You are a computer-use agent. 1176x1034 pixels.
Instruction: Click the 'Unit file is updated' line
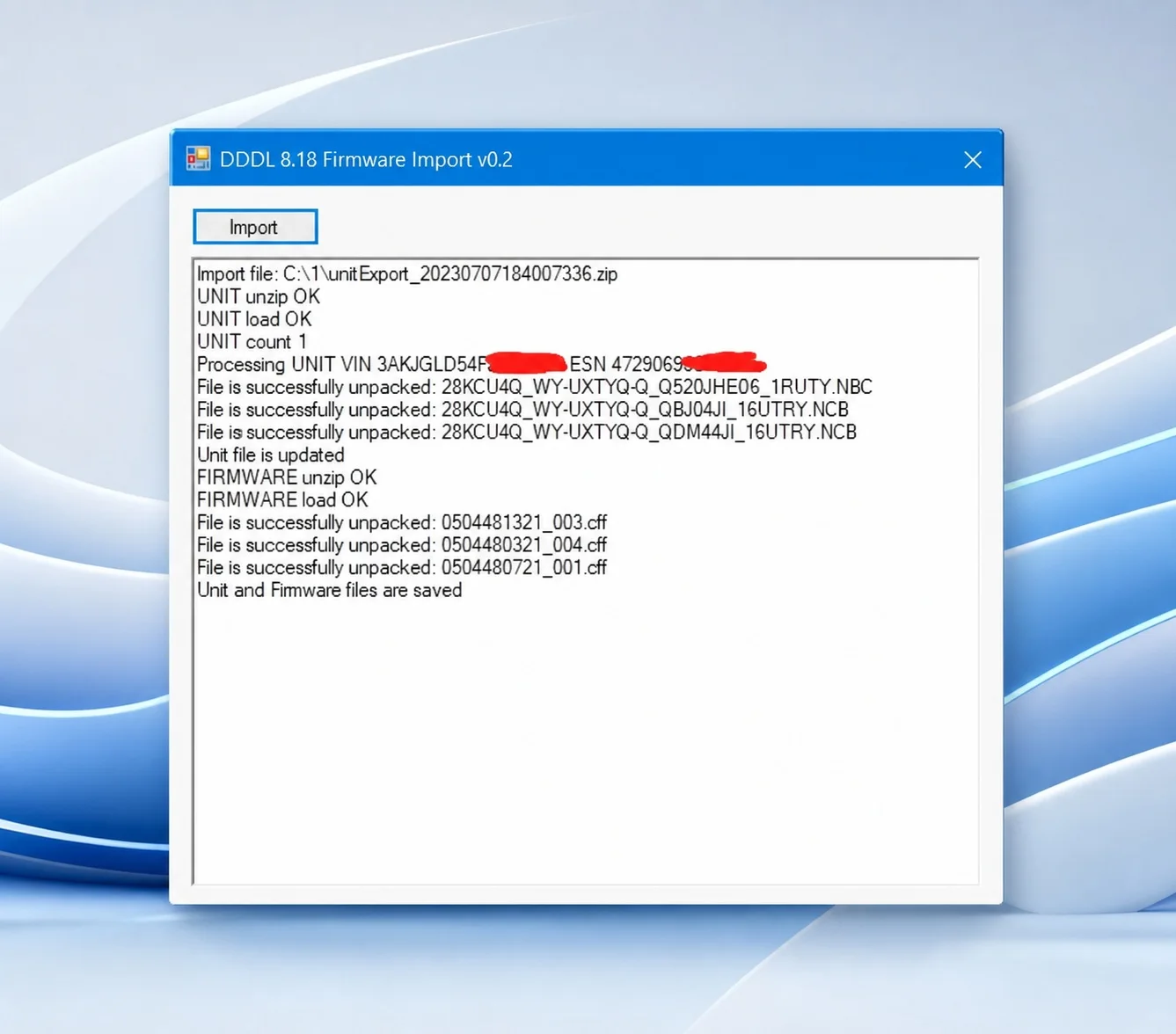tap(271, 455)
